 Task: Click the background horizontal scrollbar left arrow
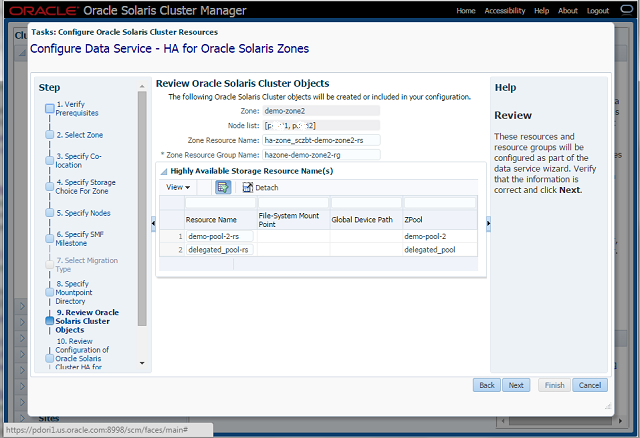pyautogui.click(x=503, y=421)
